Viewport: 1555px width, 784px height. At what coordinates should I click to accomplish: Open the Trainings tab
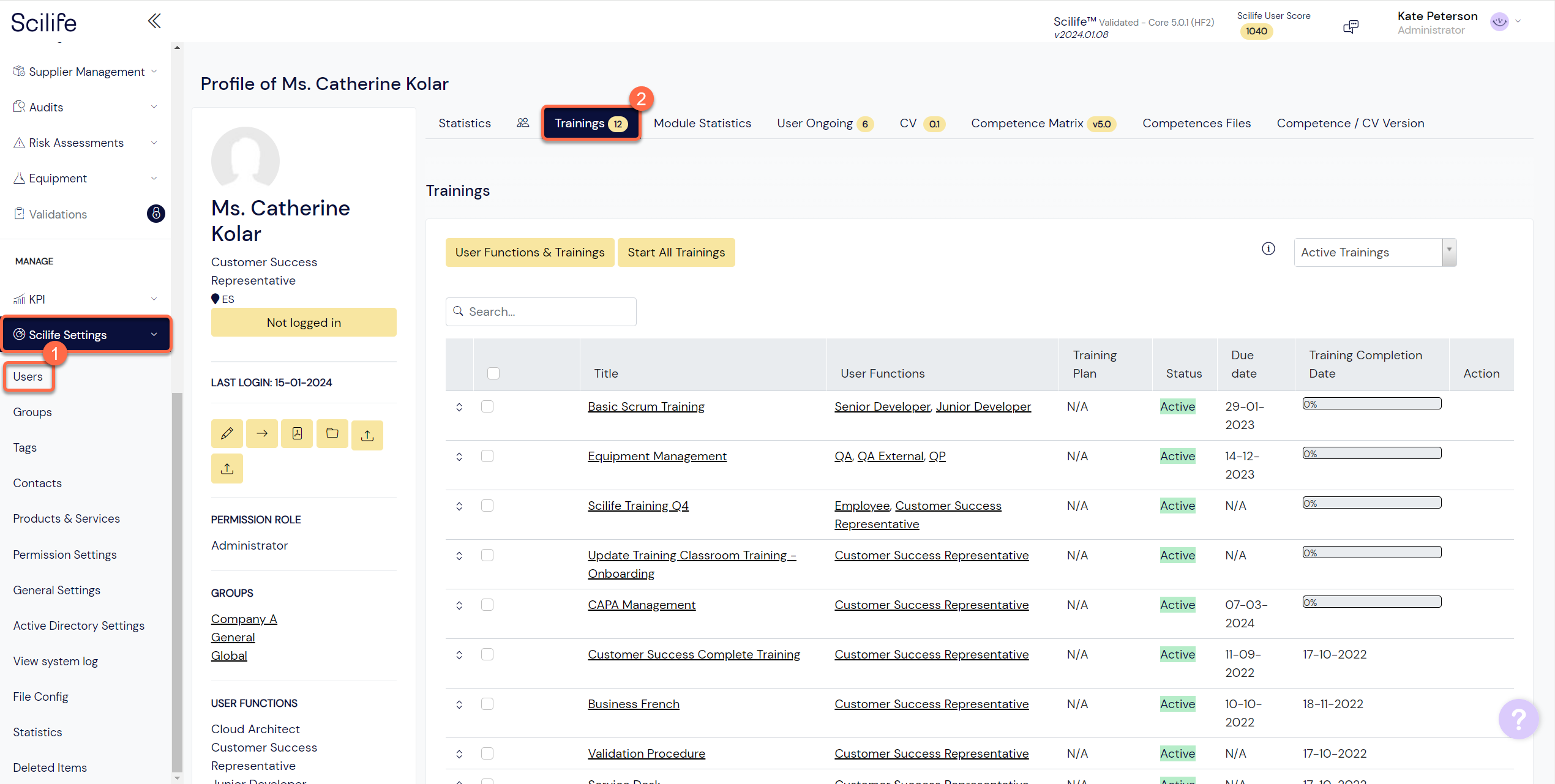(591, 123)
